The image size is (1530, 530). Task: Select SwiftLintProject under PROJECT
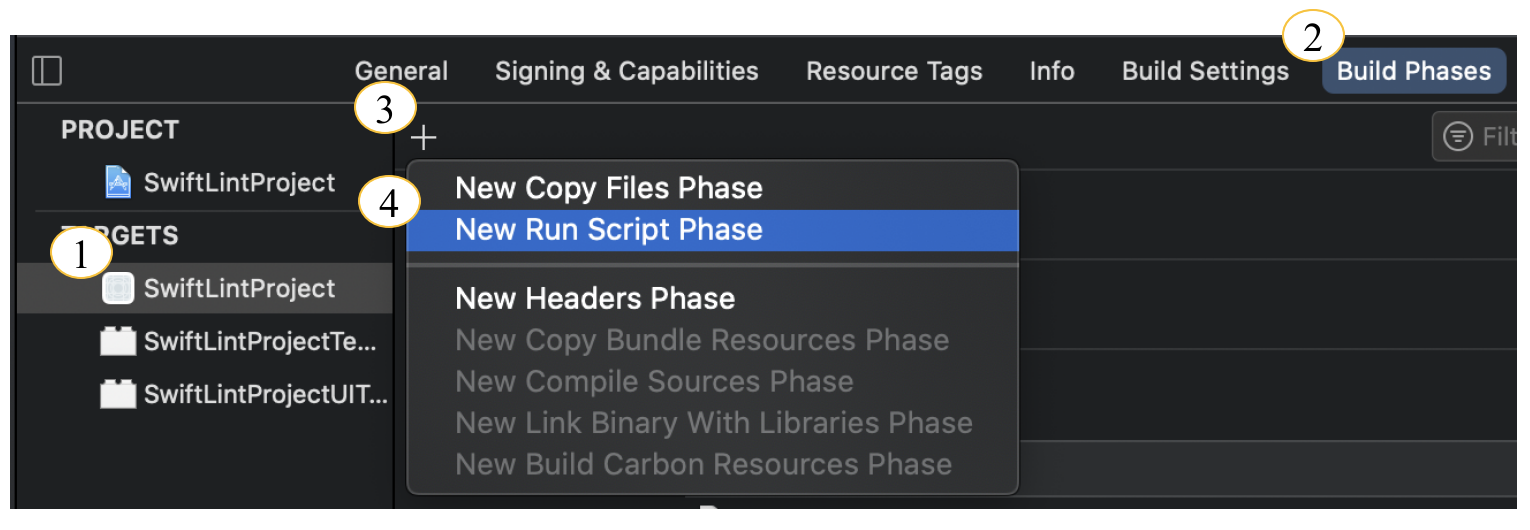239,182
